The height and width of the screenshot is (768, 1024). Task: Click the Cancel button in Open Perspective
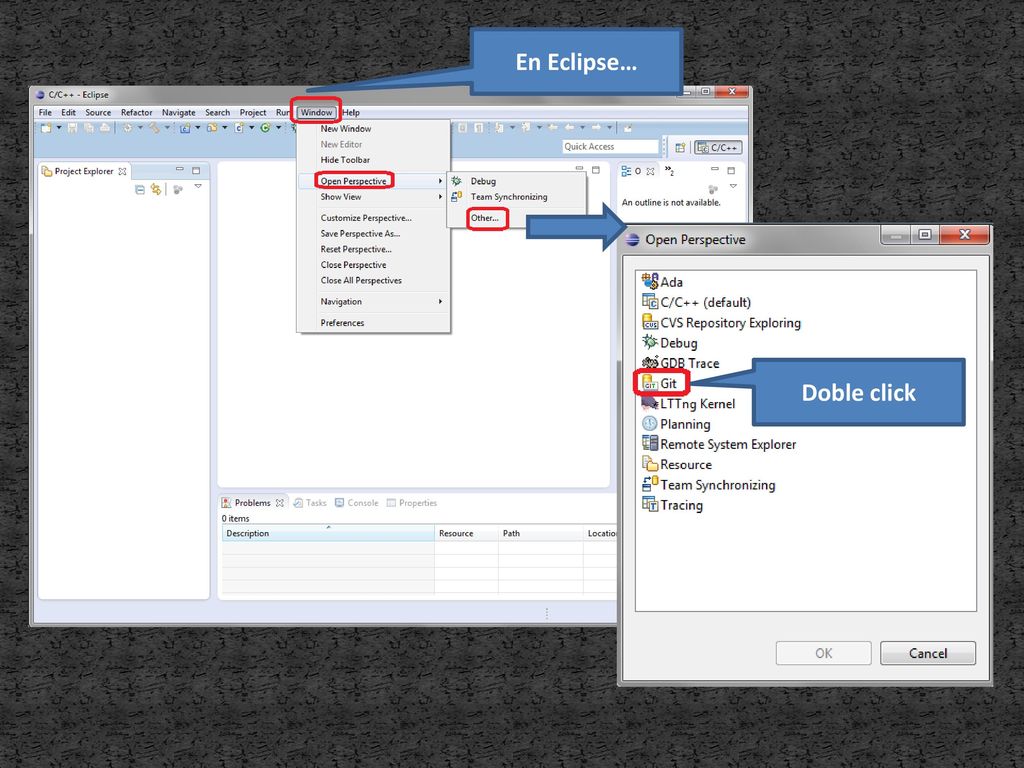927,653
